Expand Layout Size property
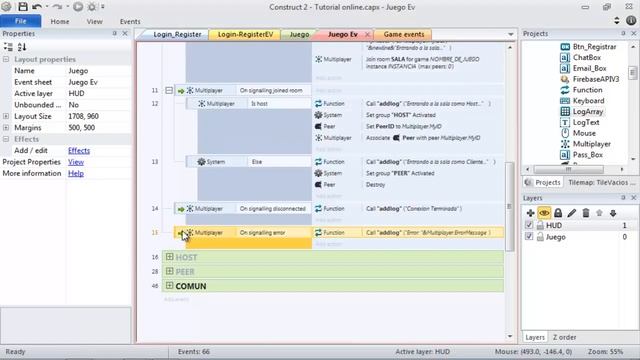640x360 pixels. pyautogui.click(x=6, y=116)
